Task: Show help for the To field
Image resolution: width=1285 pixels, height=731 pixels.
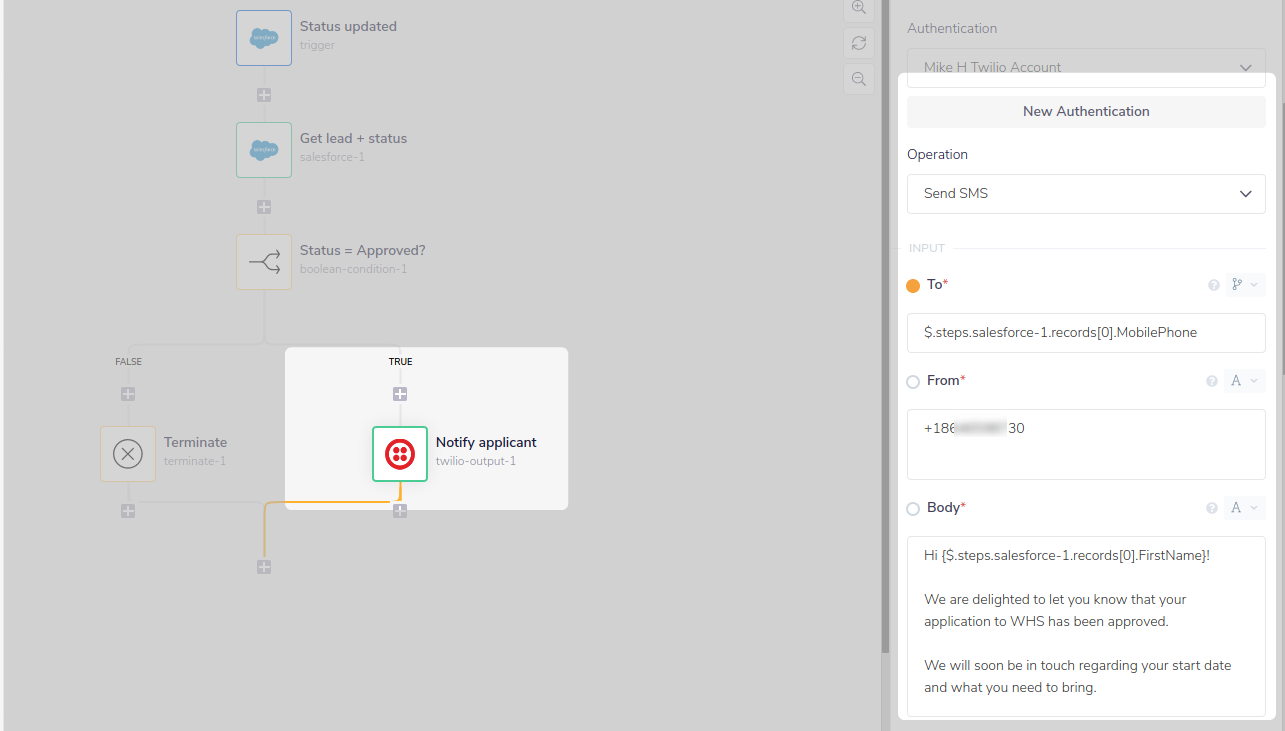Action: coord(1213,284)
